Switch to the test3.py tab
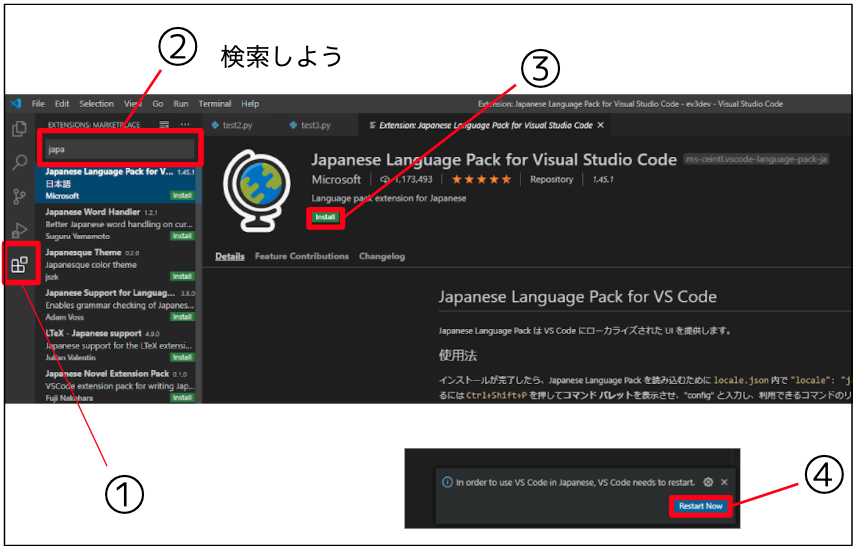857x549 pixels. 319,125
